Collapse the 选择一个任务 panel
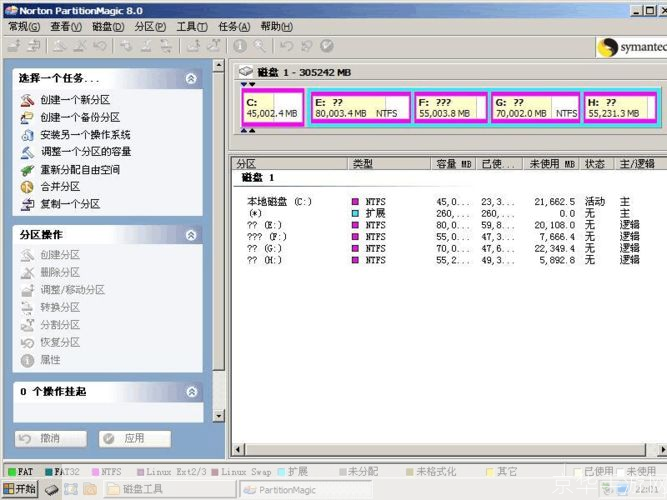Image resolution: width=667 pixels, height=500 pixels. [191, 78]
